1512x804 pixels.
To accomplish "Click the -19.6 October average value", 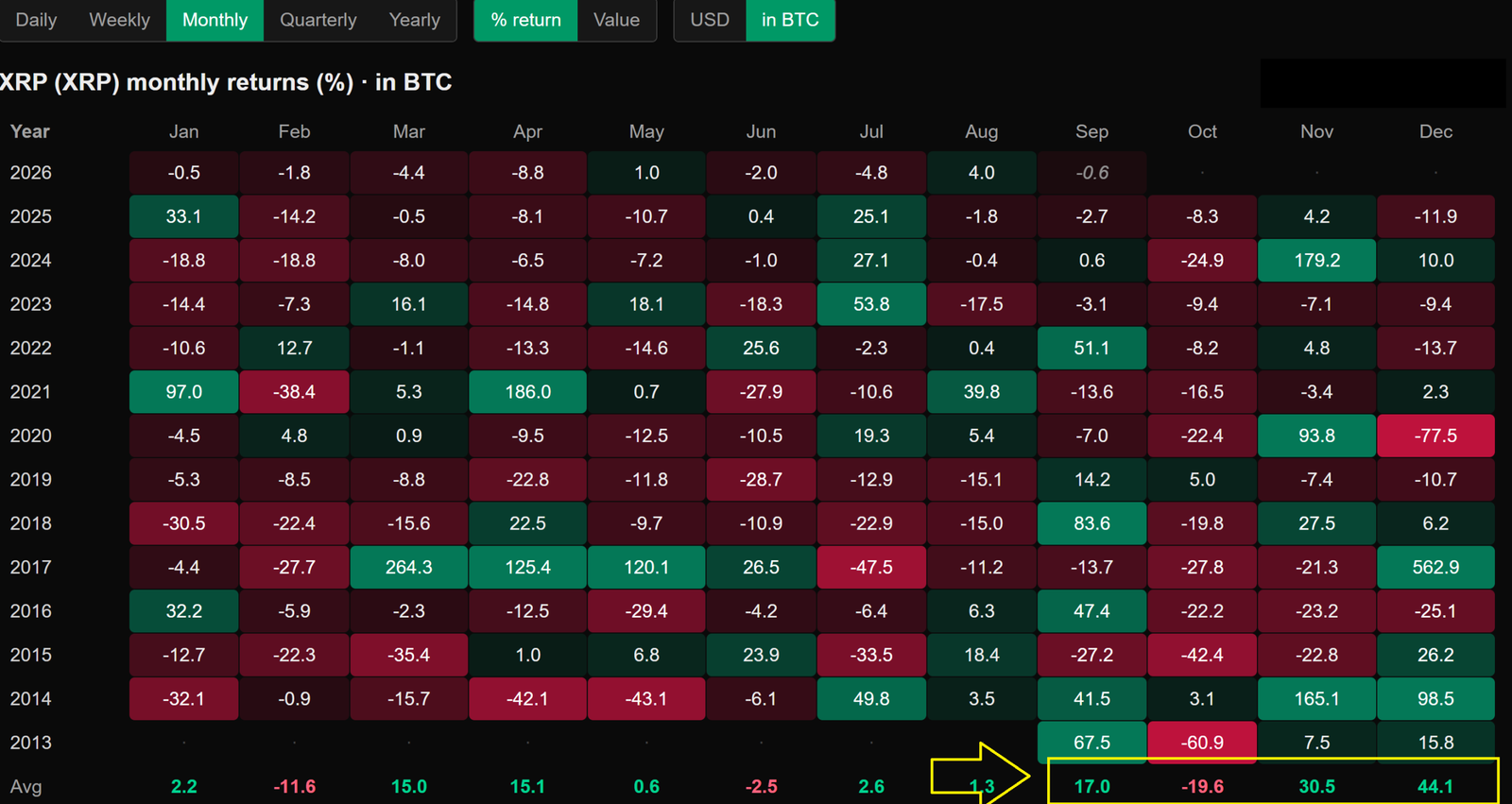I will tap(1202, 787).
